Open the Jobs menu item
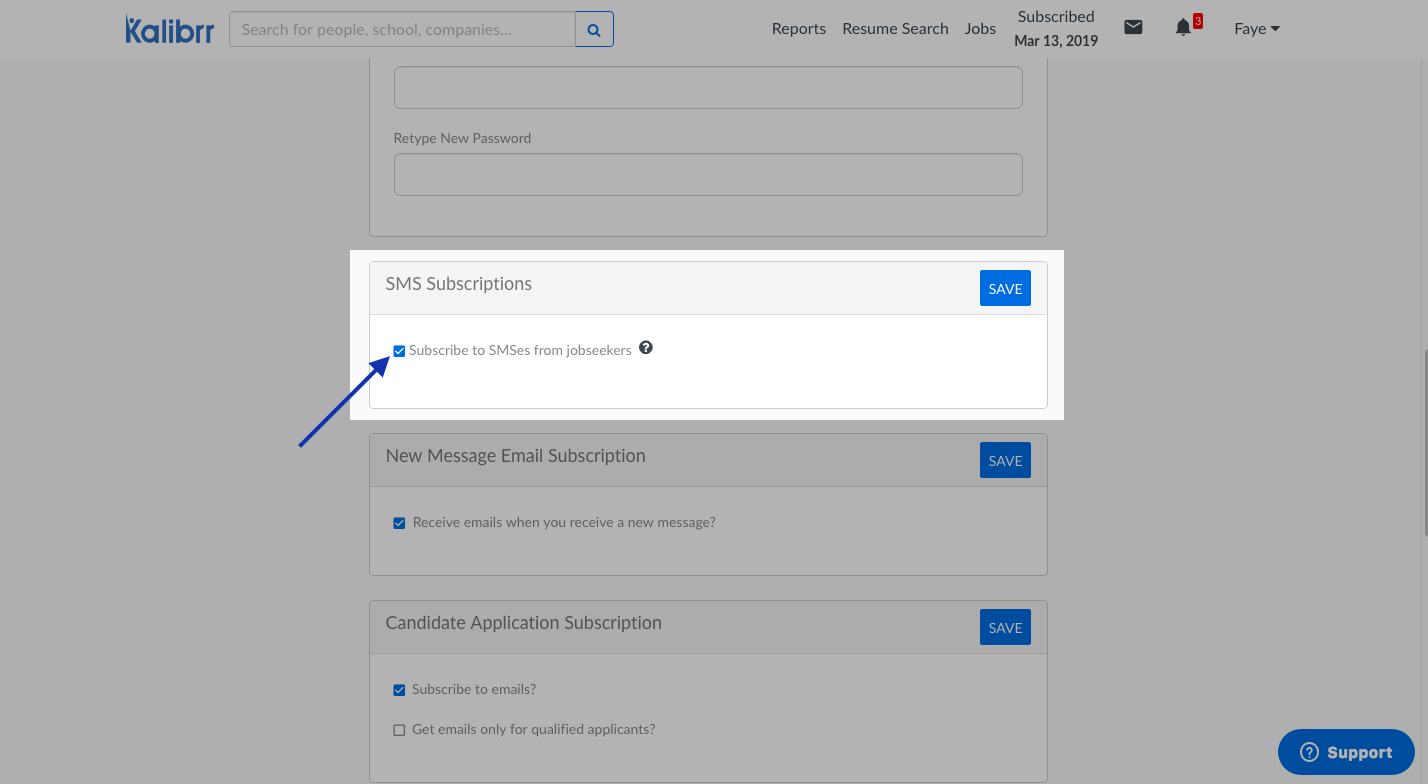1428x784 pixels. 980,29
